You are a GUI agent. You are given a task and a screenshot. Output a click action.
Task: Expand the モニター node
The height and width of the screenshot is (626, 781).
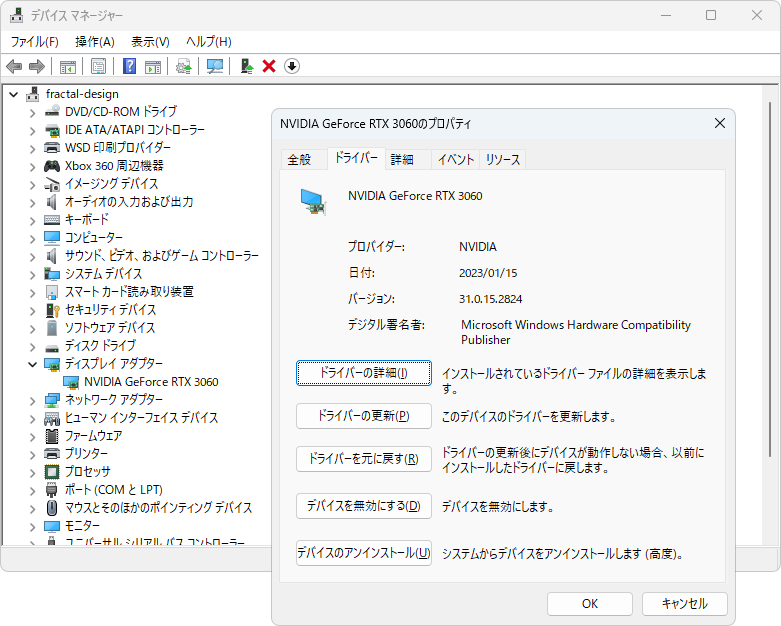pyautogui.click(x=32, y=527)
